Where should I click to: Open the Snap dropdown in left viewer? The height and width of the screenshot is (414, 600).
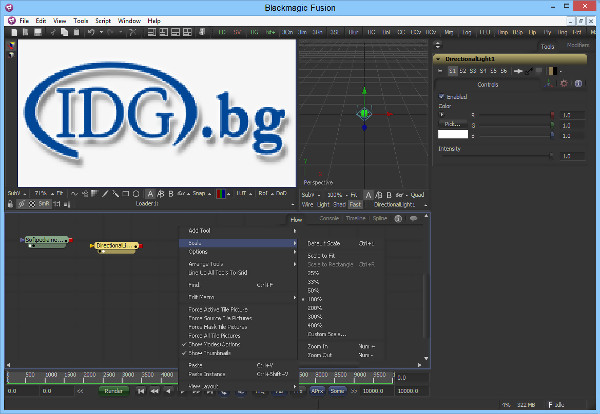point(201,194)
